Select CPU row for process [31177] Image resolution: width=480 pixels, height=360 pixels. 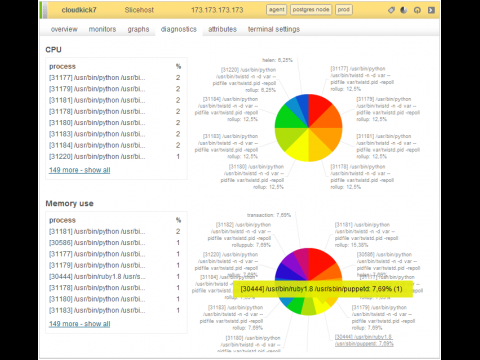click(115, 78)
